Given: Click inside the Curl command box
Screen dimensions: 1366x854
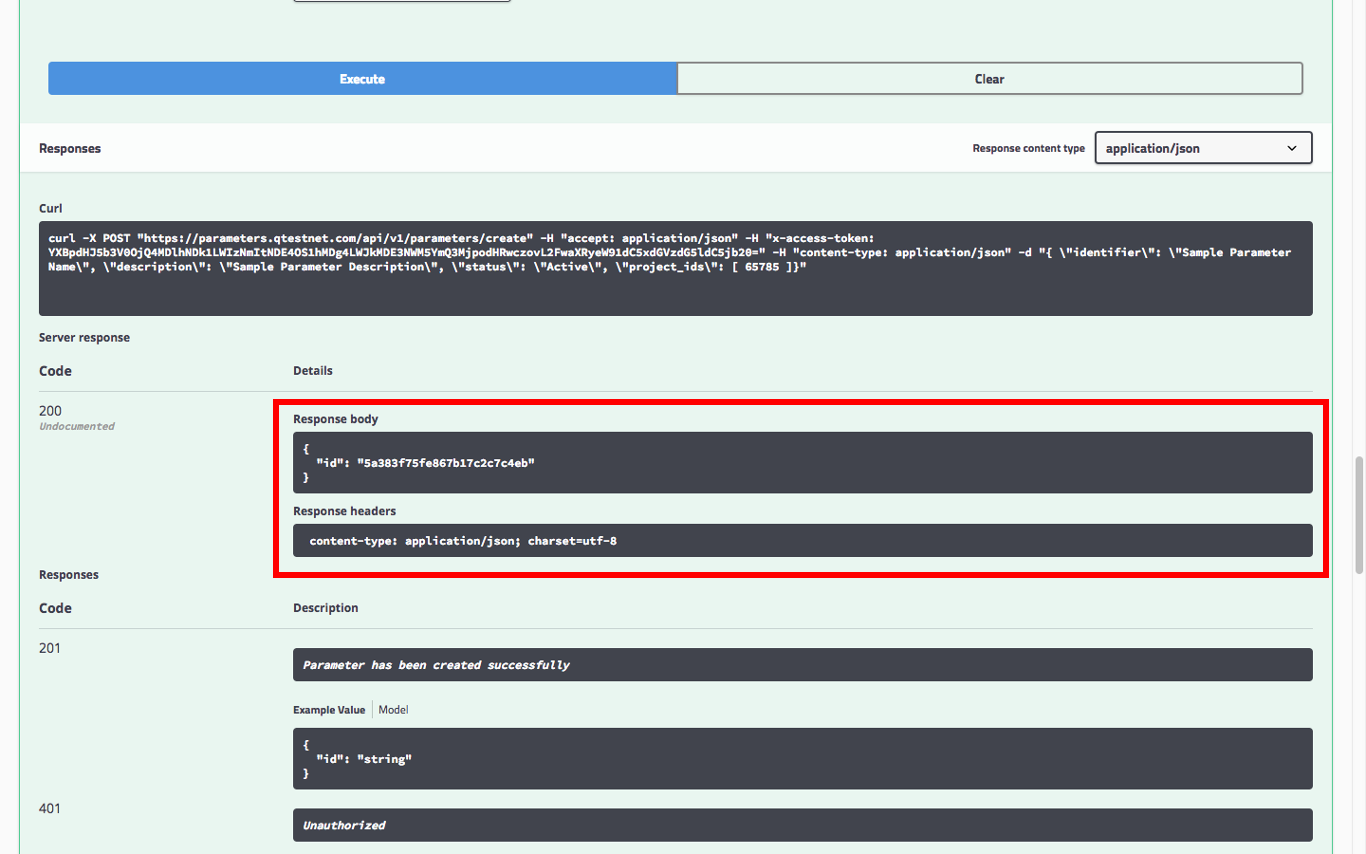Looking at the screenshot, I should (x=675, y=268).
